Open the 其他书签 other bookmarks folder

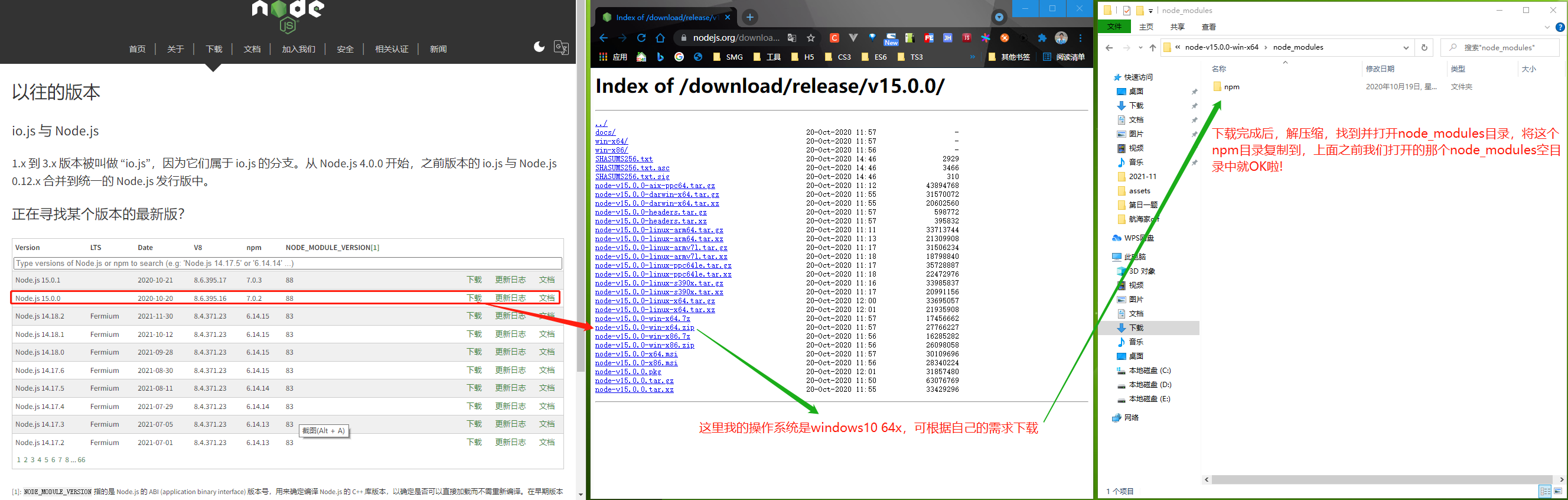[x=1009, y=57]
